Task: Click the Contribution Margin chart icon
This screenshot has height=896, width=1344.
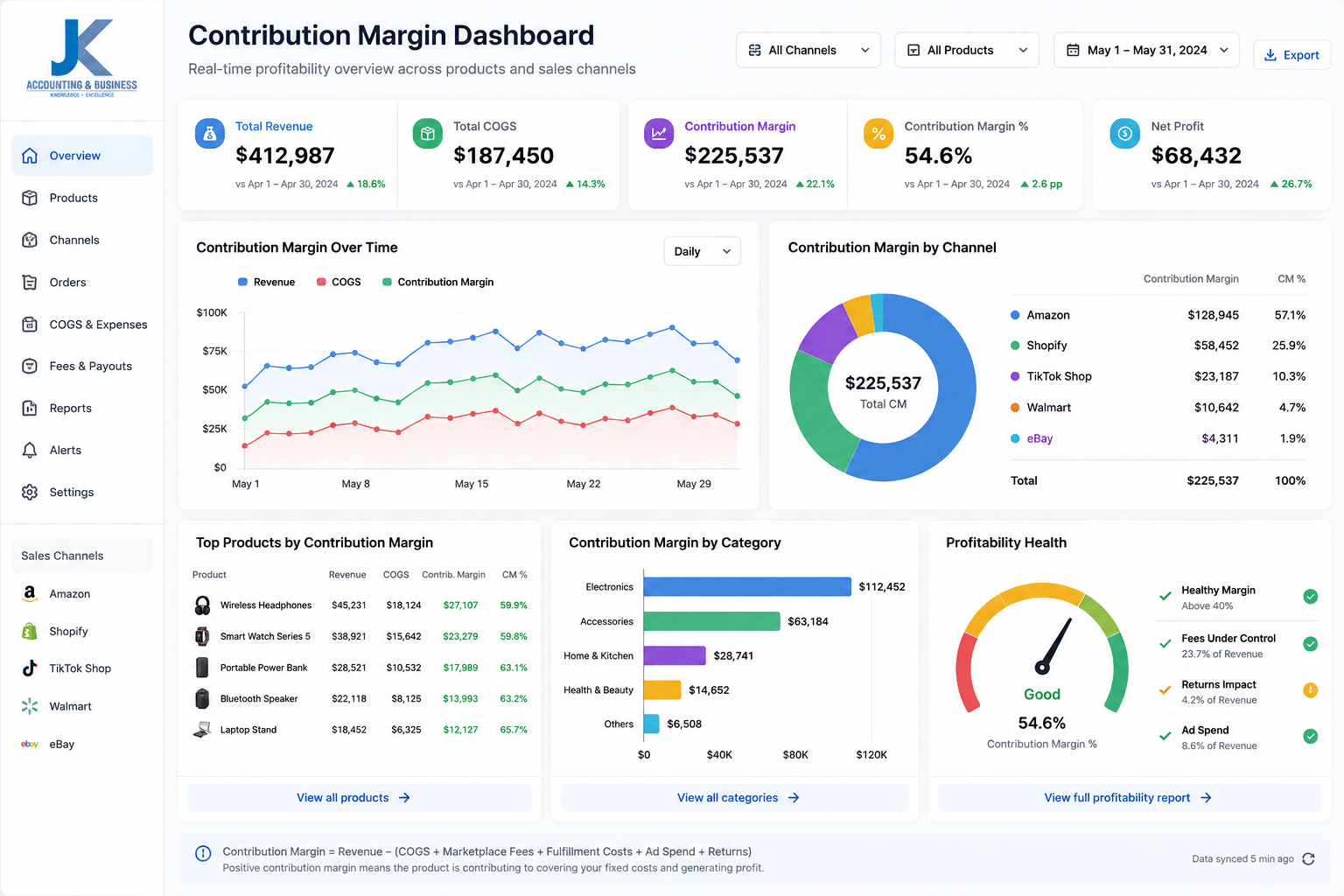Action: [x=659, y=134]
